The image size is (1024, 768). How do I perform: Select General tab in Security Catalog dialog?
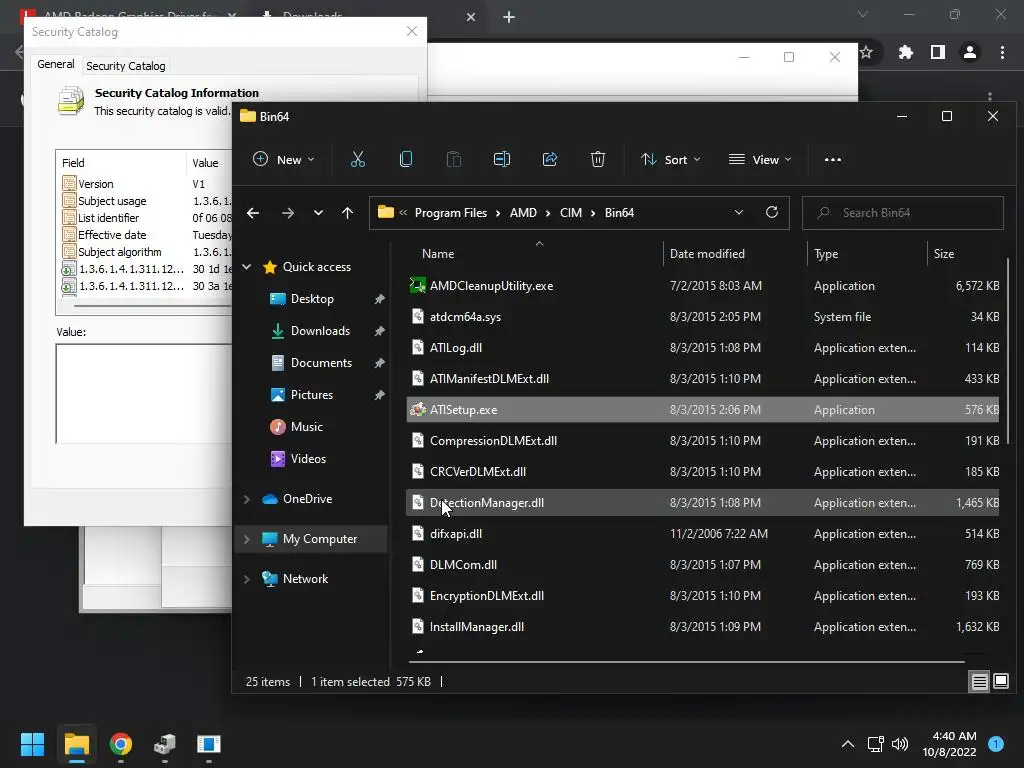point(56,64)
